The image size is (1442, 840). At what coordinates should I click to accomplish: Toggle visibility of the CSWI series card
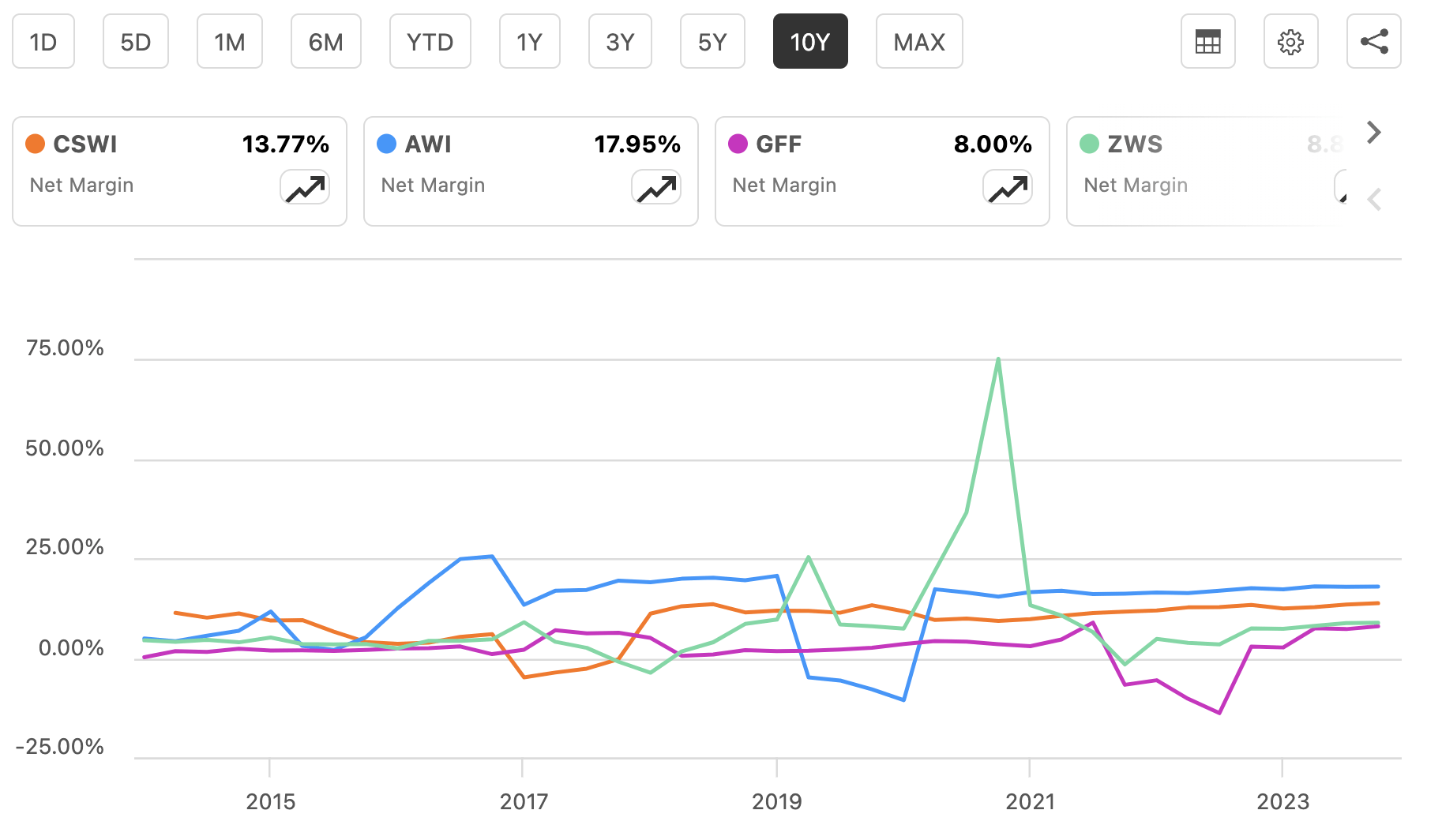click(179, 170)
